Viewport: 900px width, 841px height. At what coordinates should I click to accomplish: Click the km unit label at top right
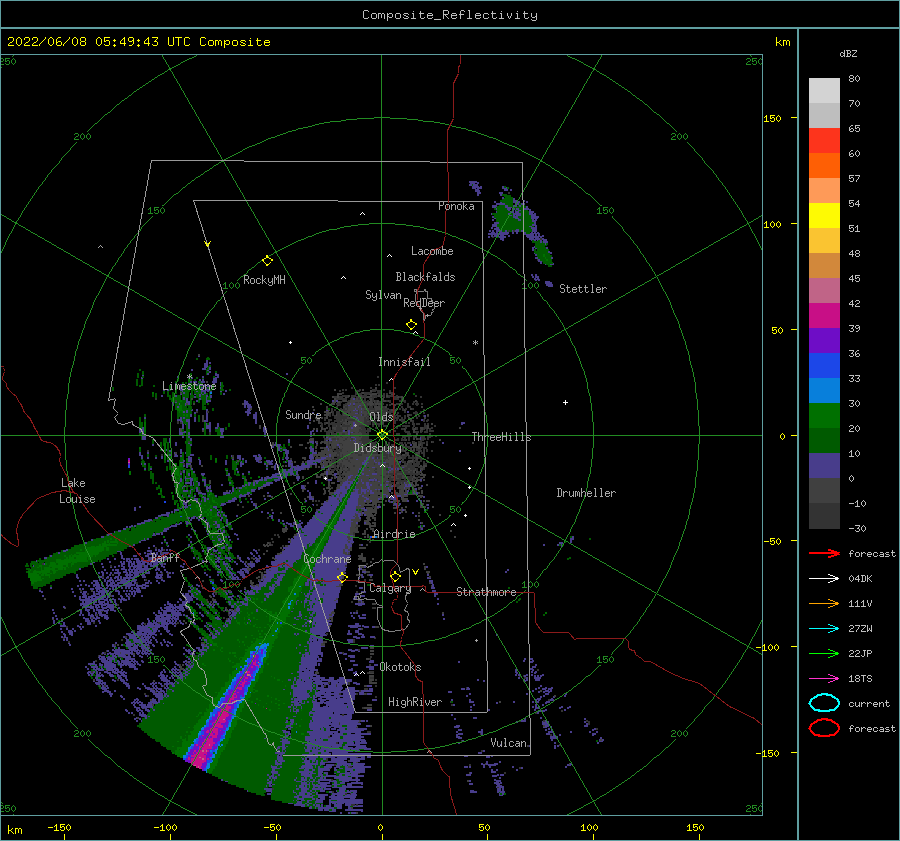782,42
